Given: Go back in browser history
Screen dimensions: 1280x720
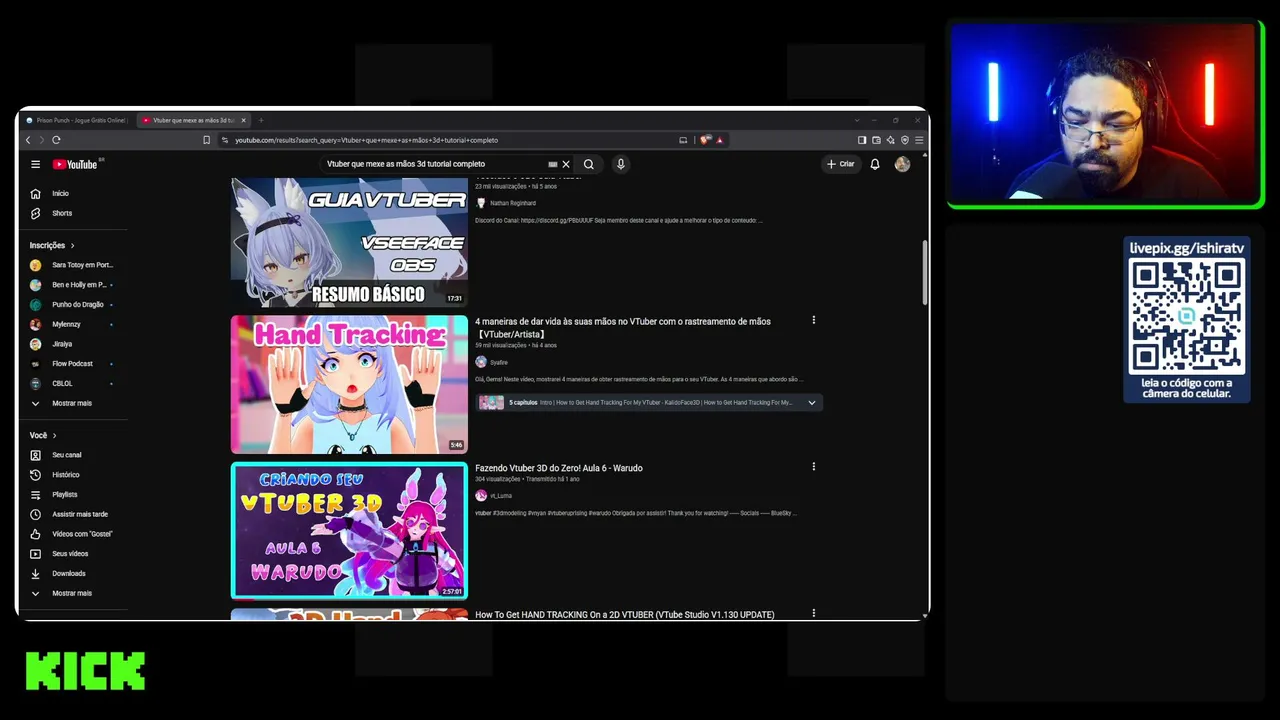Looking at the screenshot, I should pos(28,140).
